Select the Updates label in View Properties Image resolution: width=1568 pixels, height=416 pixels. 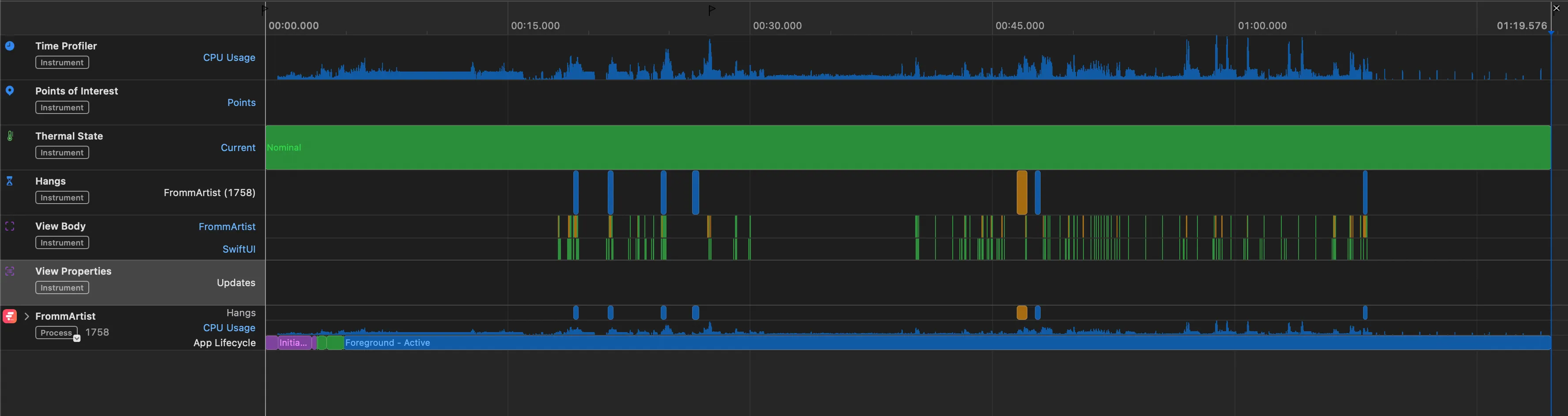pyautogui.click(x=236, y=283)
